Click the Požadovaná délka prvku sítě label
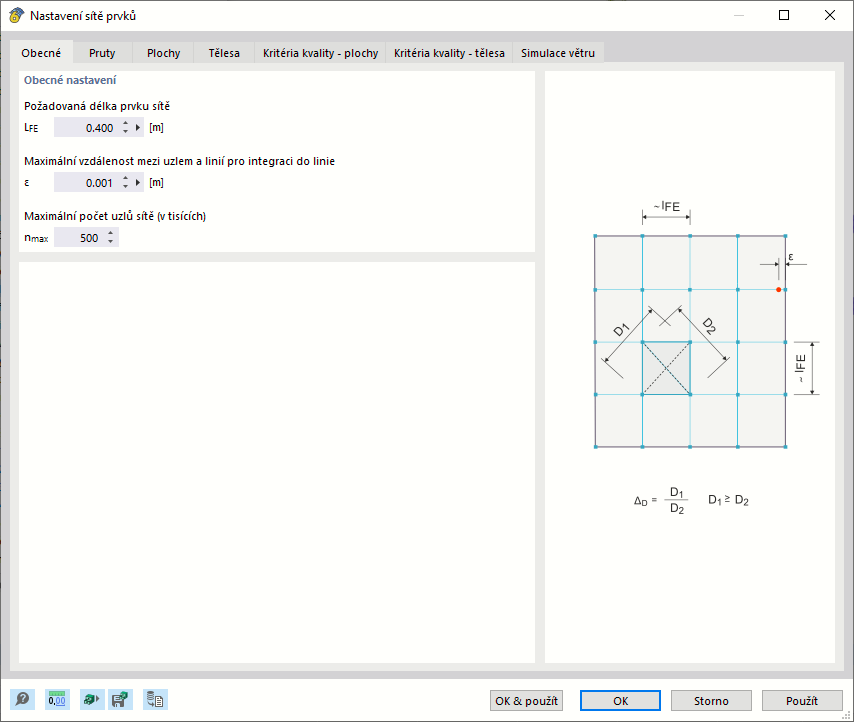Screen dimensions: 854x724 pyautogui.click(x=97, y=106)
